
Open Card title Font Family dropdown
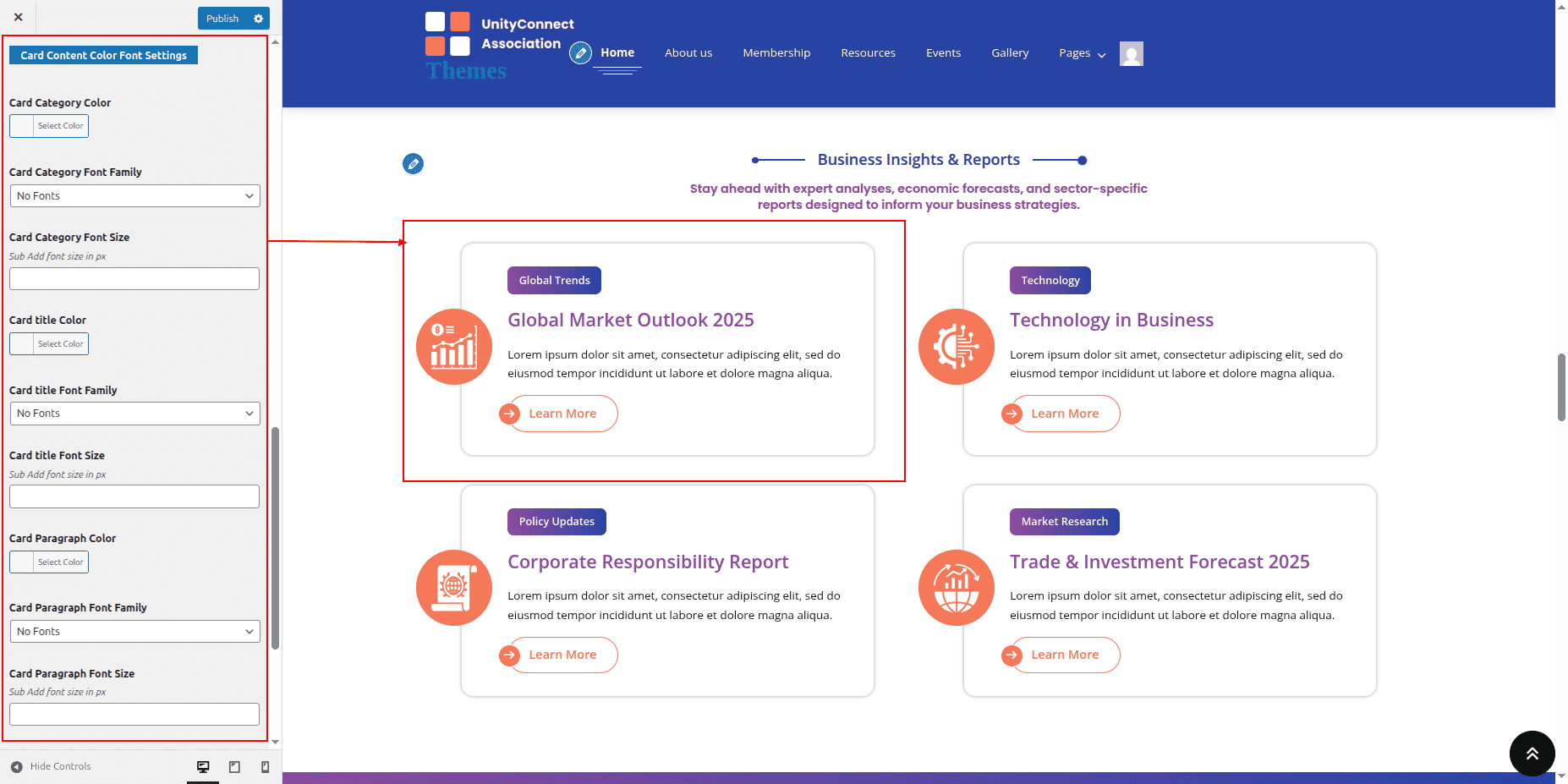134,414
